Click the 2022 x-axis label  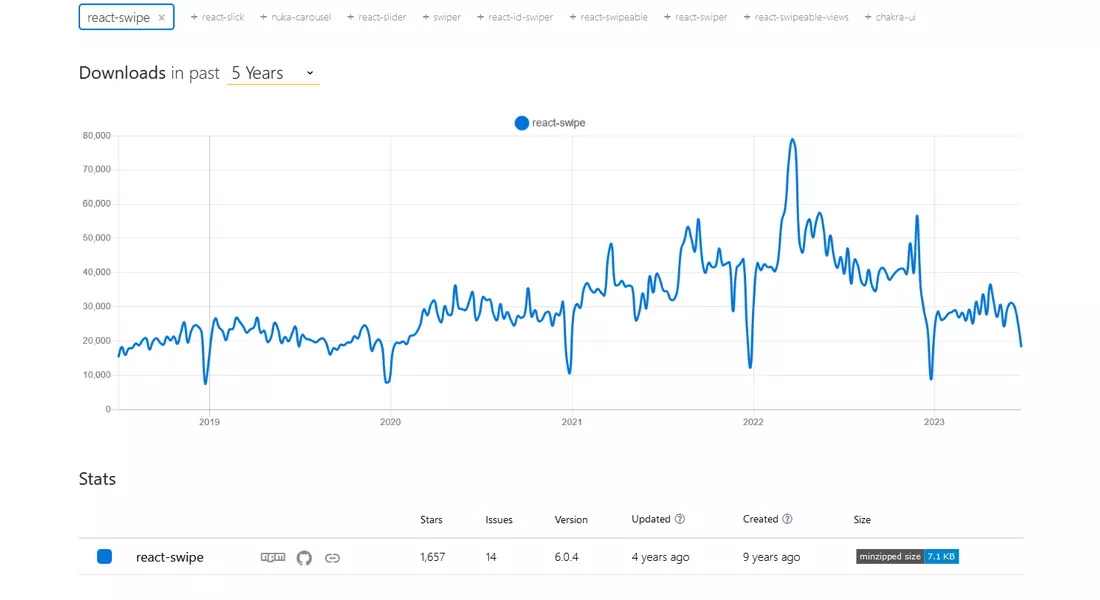pos(753,422)
